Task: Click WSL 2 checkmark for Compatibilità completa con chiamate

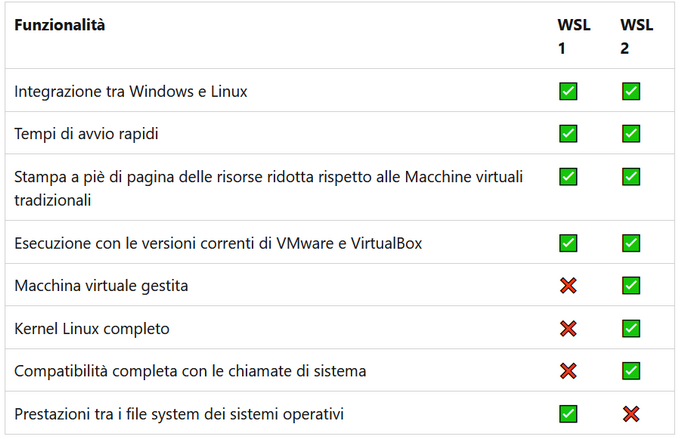Action: point(631,371)
